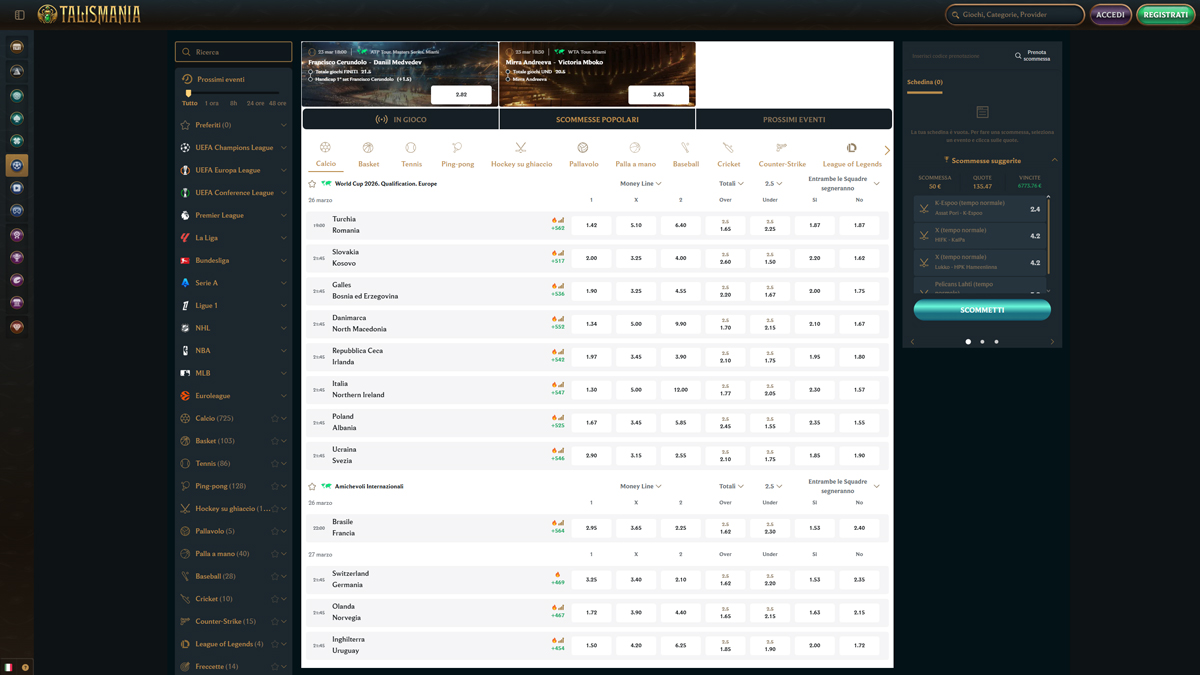Open the Money Line dropdown for World Cup
1200x675 pixels.
pos(640,184)
